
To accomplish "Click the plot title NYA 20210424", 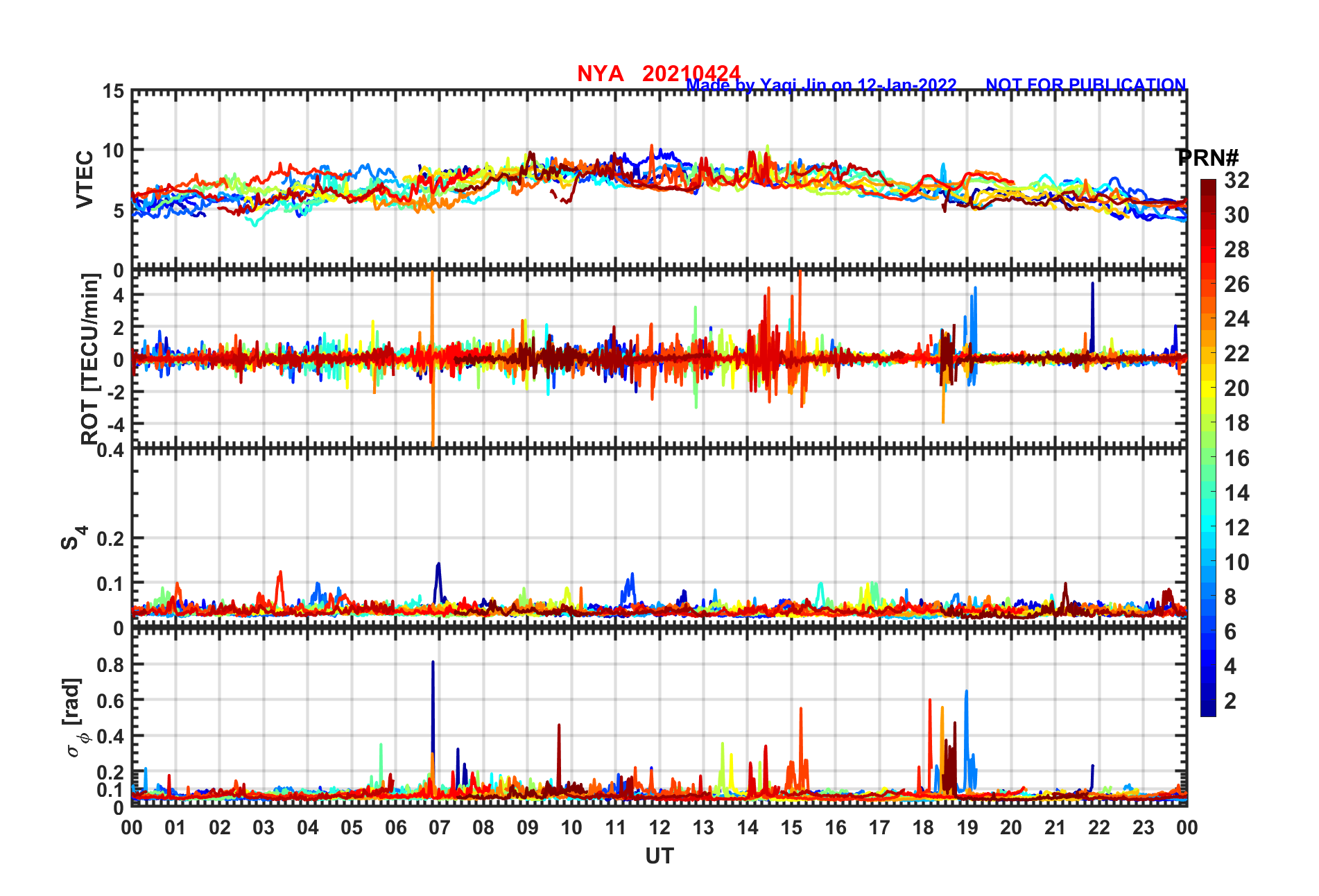I will tap(659, 74).
